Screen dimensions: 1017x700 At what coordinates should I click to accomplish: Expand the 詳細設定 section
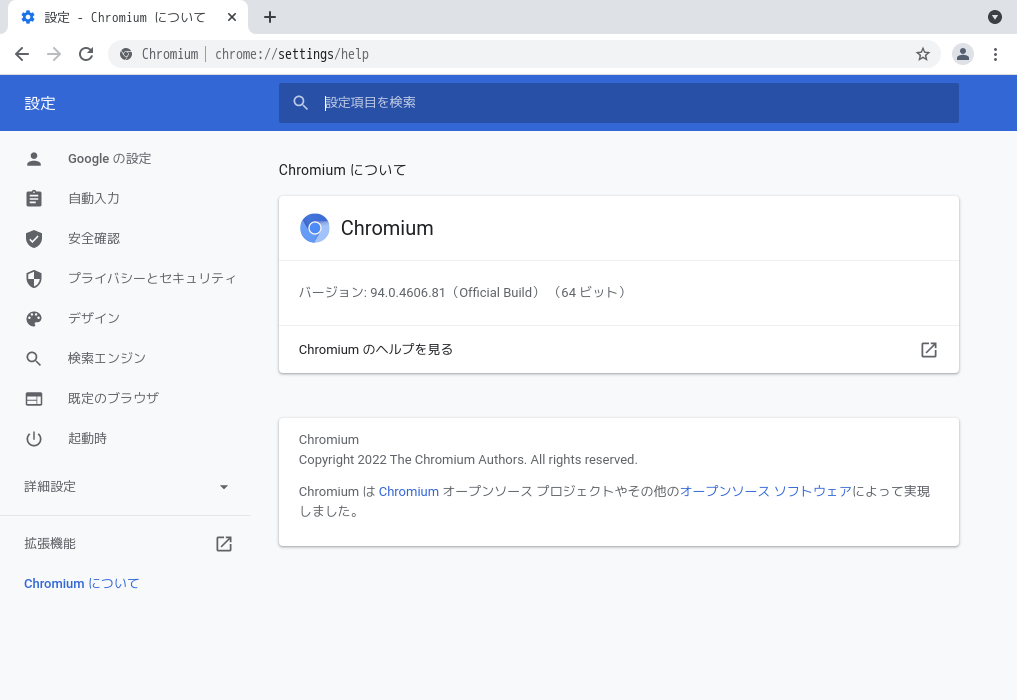[x=125, y=487]
